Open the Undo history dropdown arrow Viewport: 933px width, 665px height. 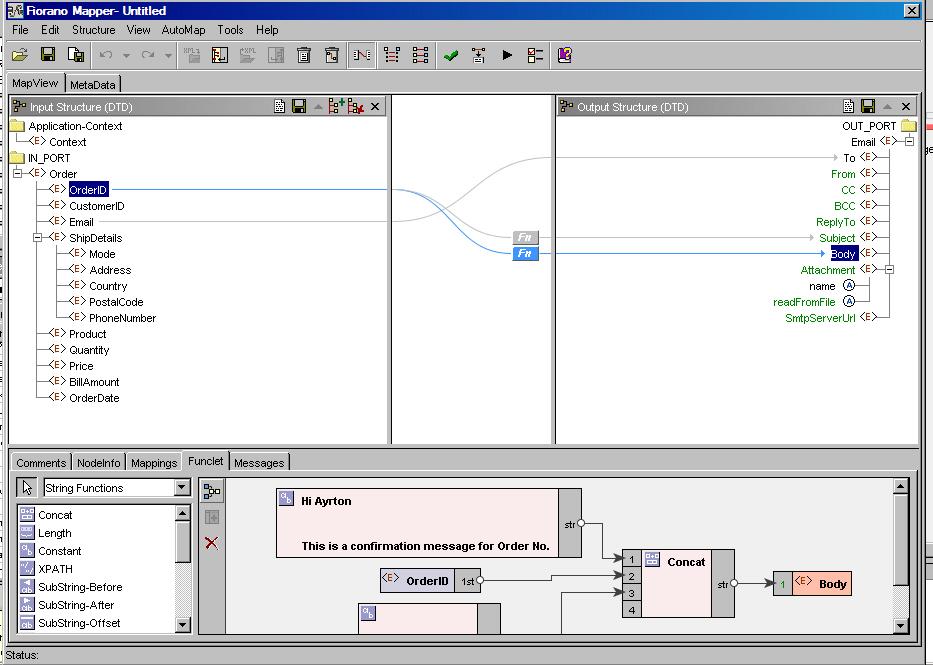(x=126, y=56)
